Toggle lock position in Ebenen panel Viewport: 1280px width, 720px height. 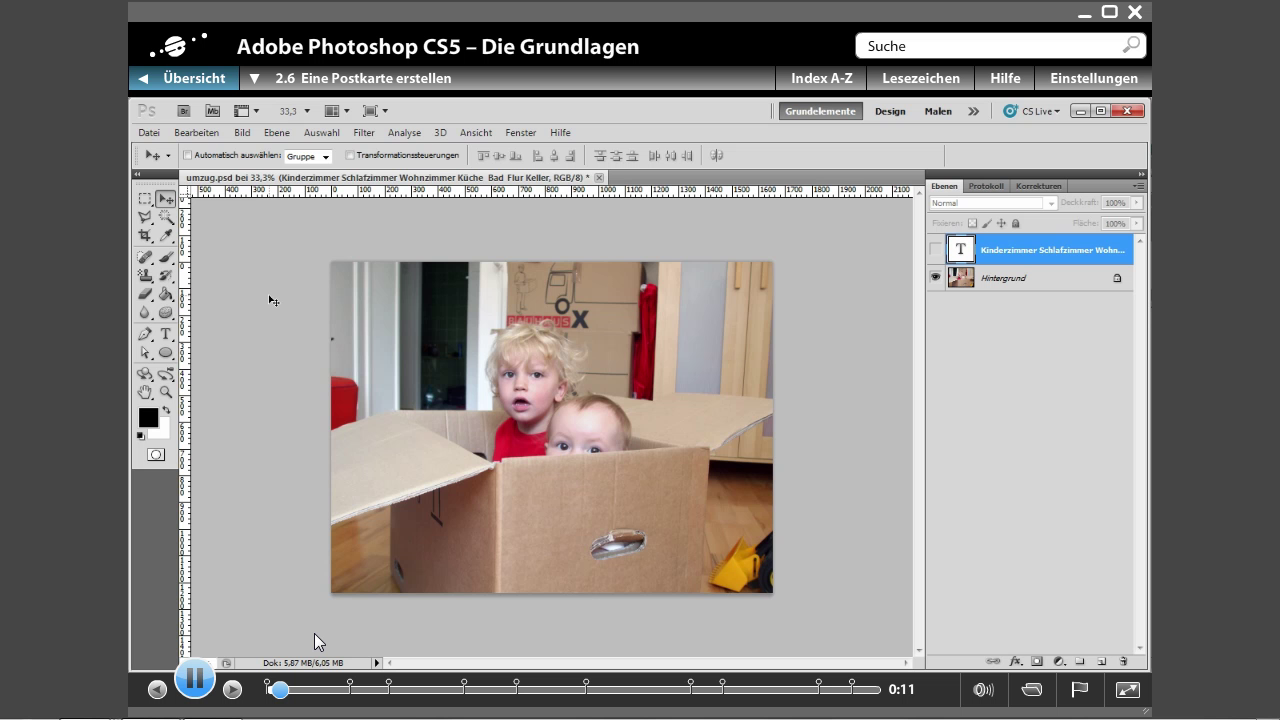[x=1001, y=223]
